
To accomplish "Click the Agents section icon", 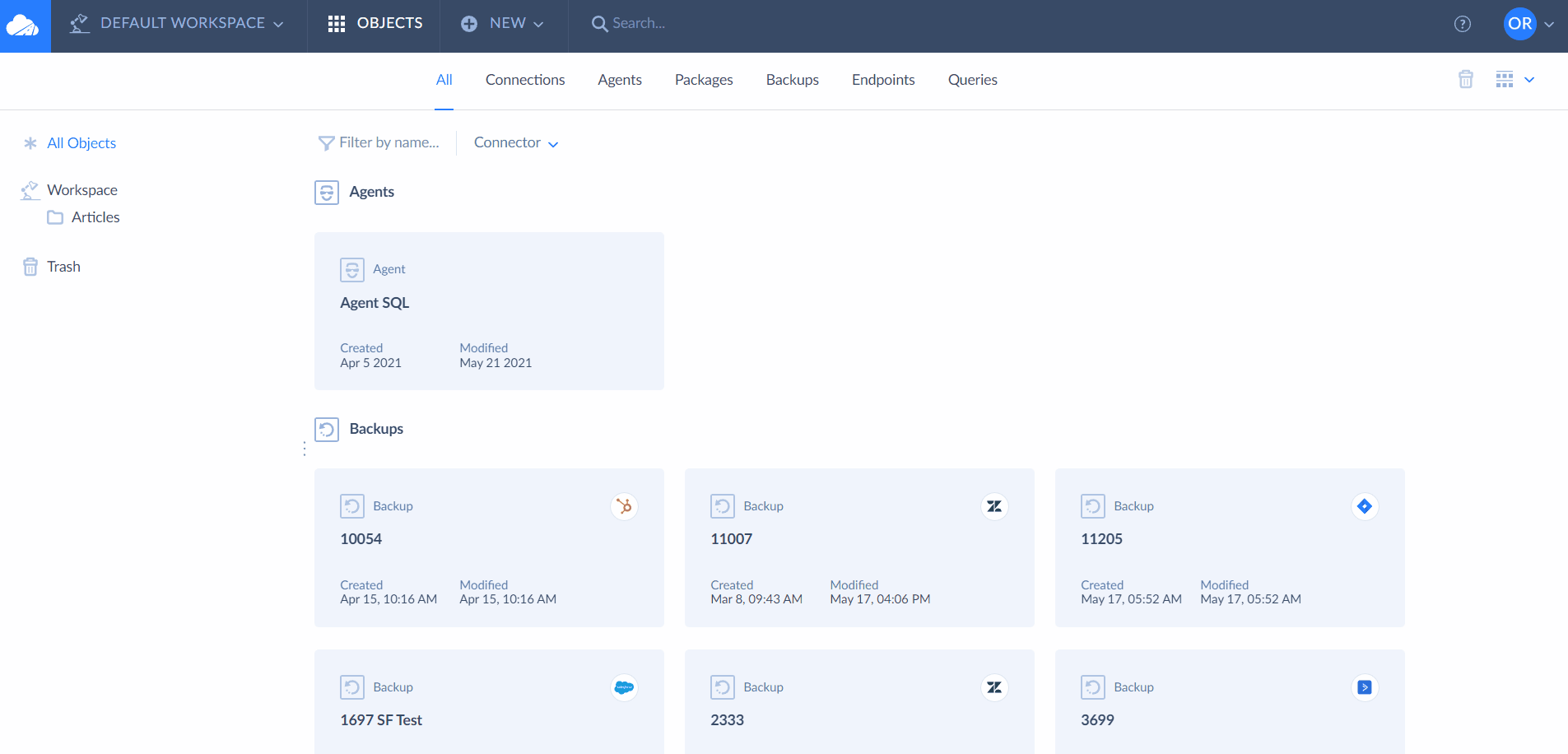I will (327, 192).
